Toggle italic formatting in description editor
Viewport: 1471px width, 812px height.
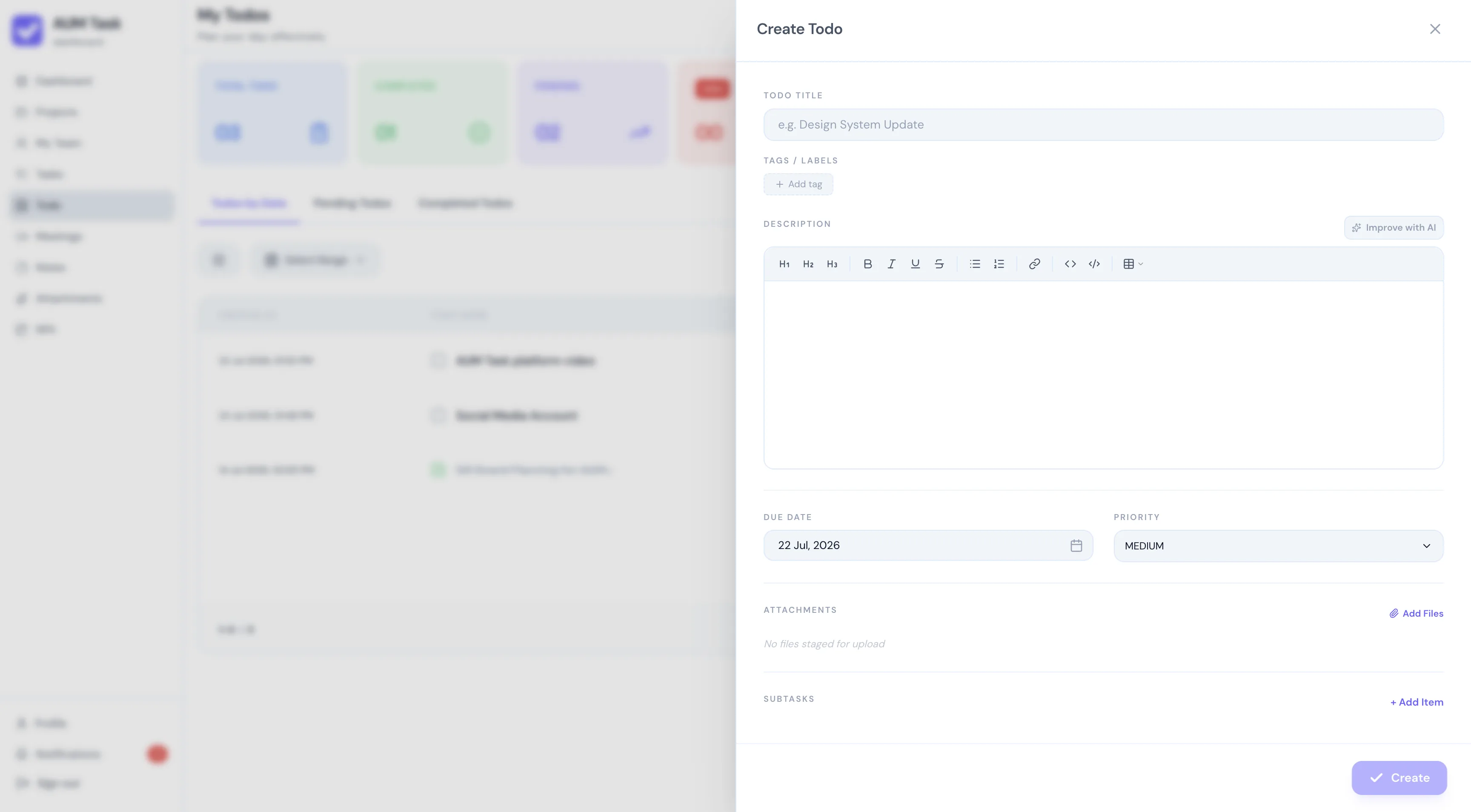(x=891, y=264)
